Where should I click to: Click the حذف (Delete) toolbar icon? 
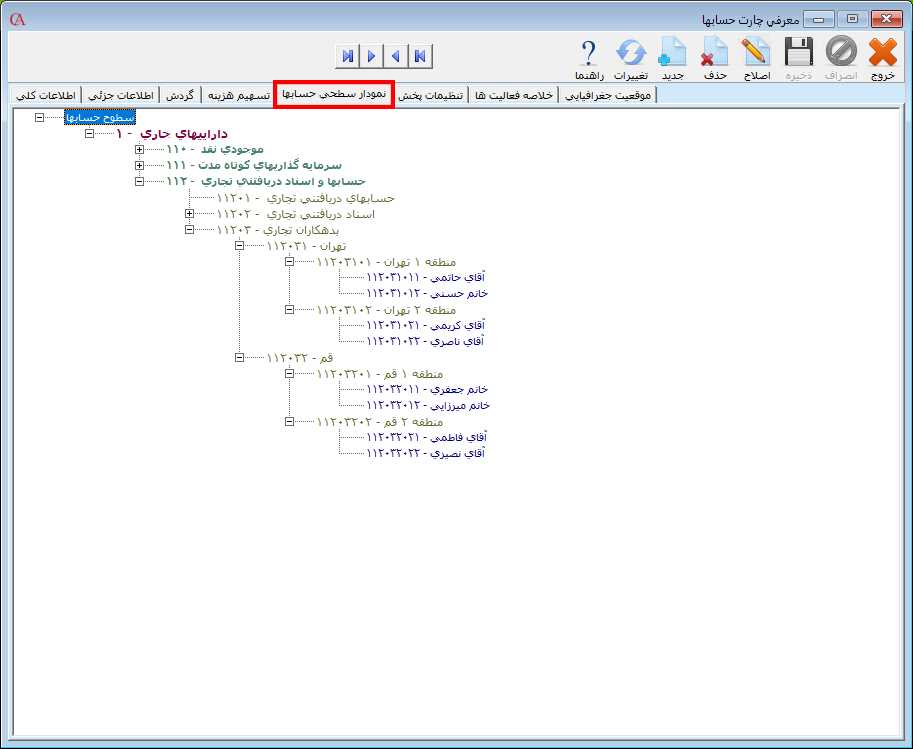coord(714,53)
